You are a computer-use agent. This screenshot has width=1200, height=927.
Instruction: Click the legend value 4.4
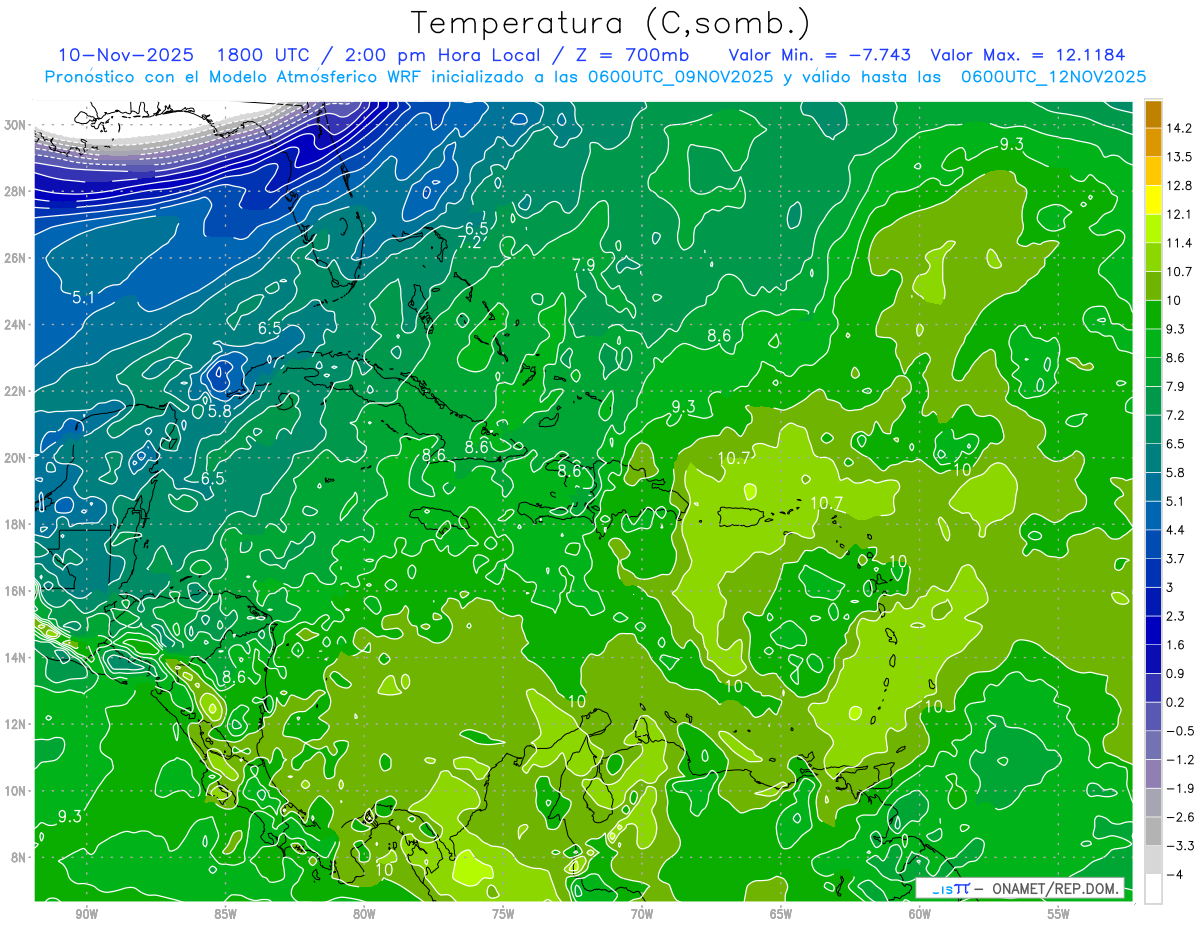(1175, 530)
